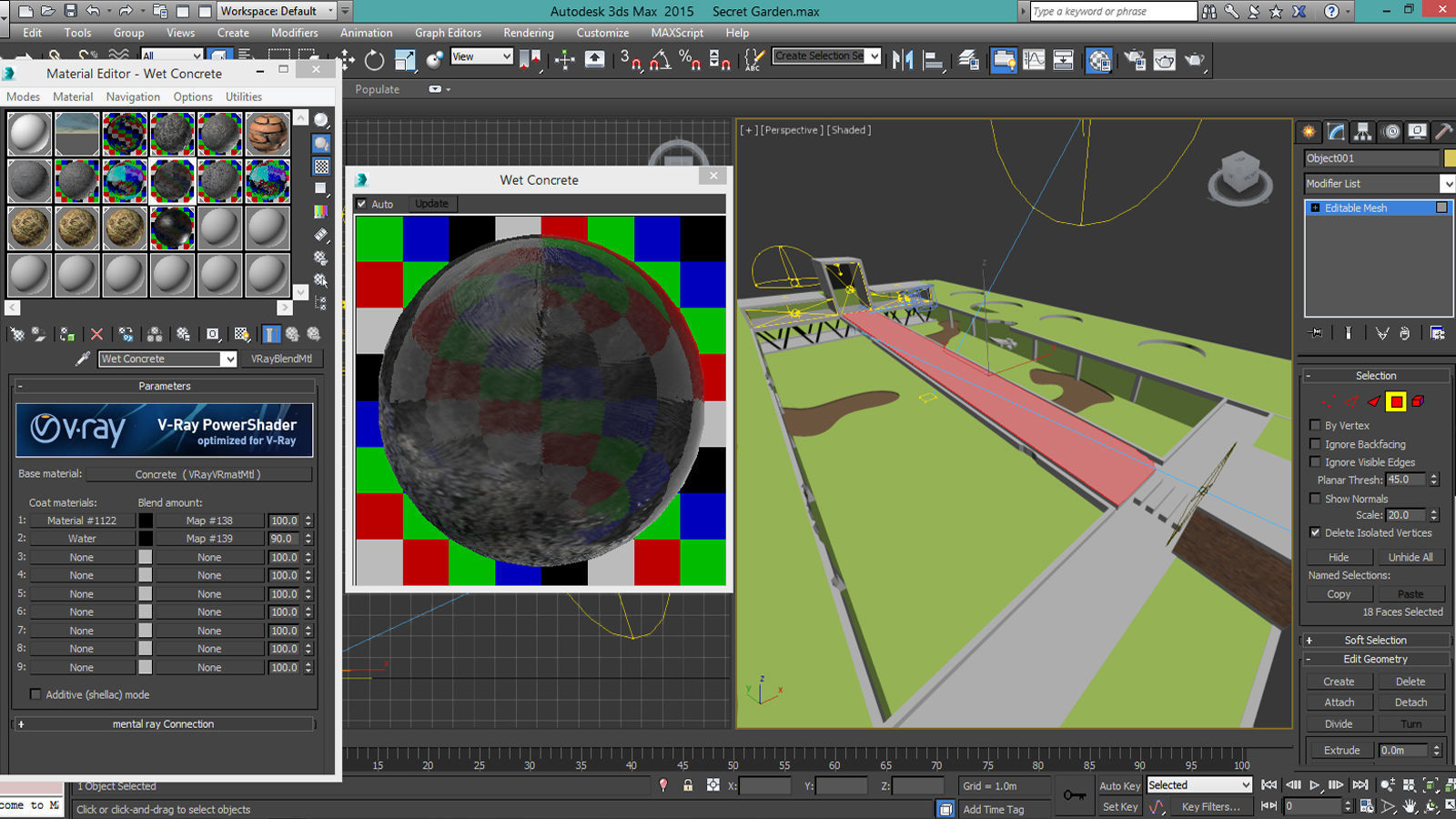This screenshot has height=819, width=1456.
Task: Select Element sub-object level icon
Action: tap(1418, 401)
